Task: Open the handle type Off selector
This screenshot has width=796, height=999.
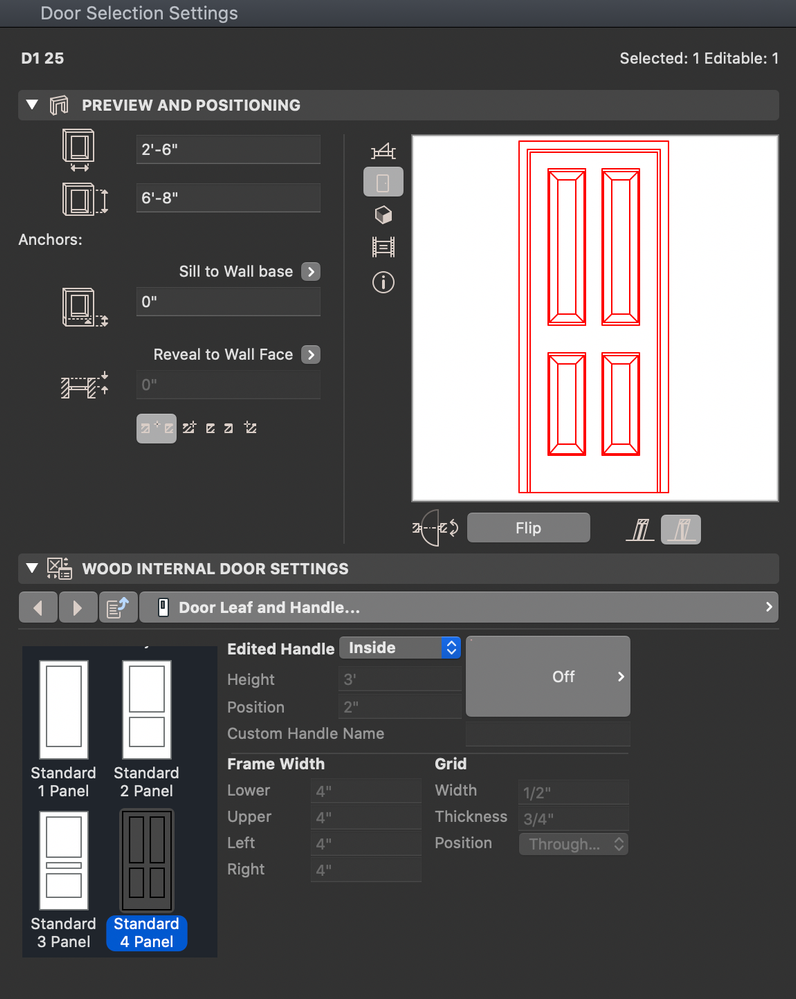Action: [x=548, y=677]
